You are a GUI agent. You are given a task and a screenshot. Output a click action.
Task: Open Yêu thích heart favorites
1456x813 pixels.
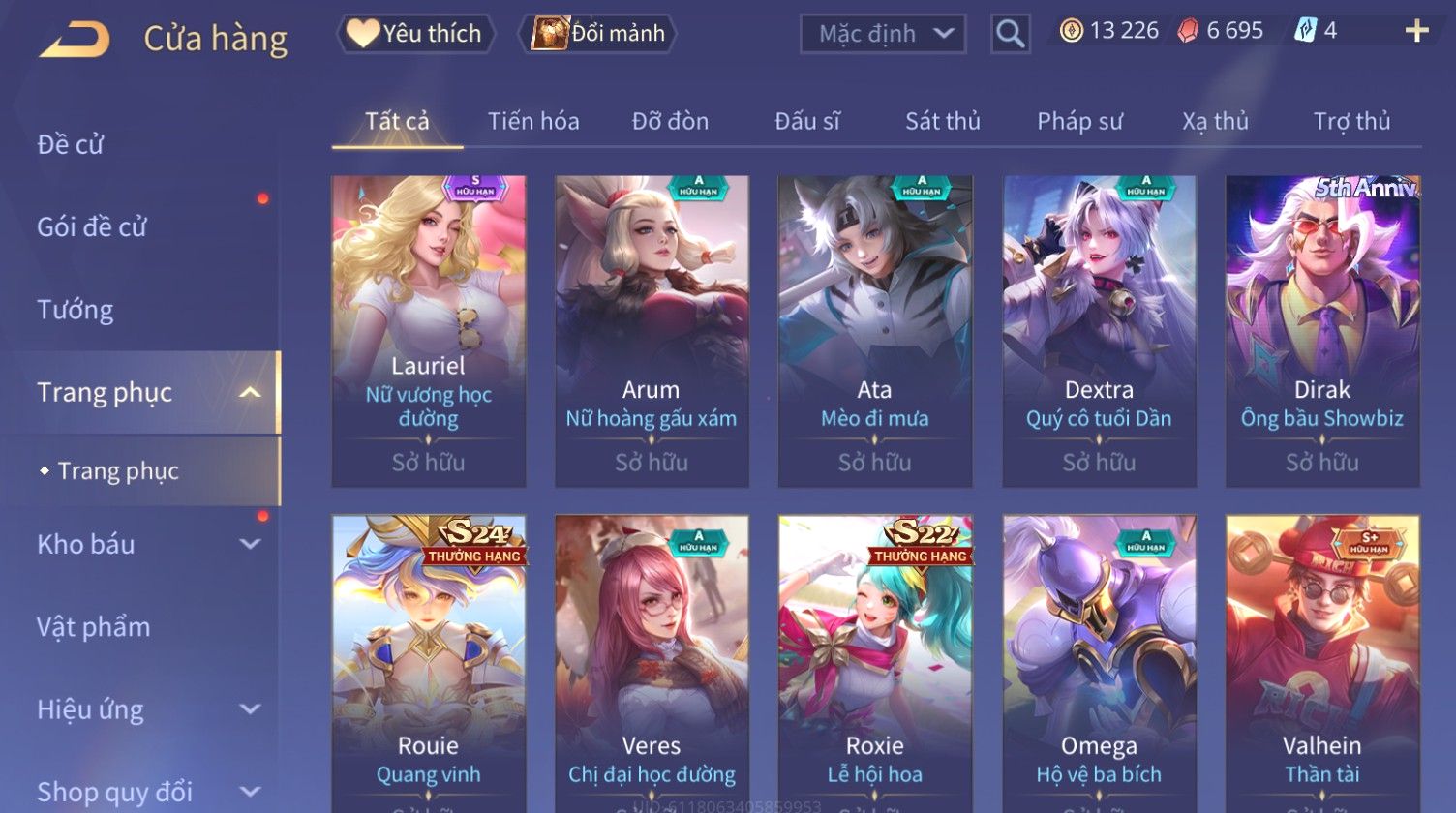click(x=415, y=34)
